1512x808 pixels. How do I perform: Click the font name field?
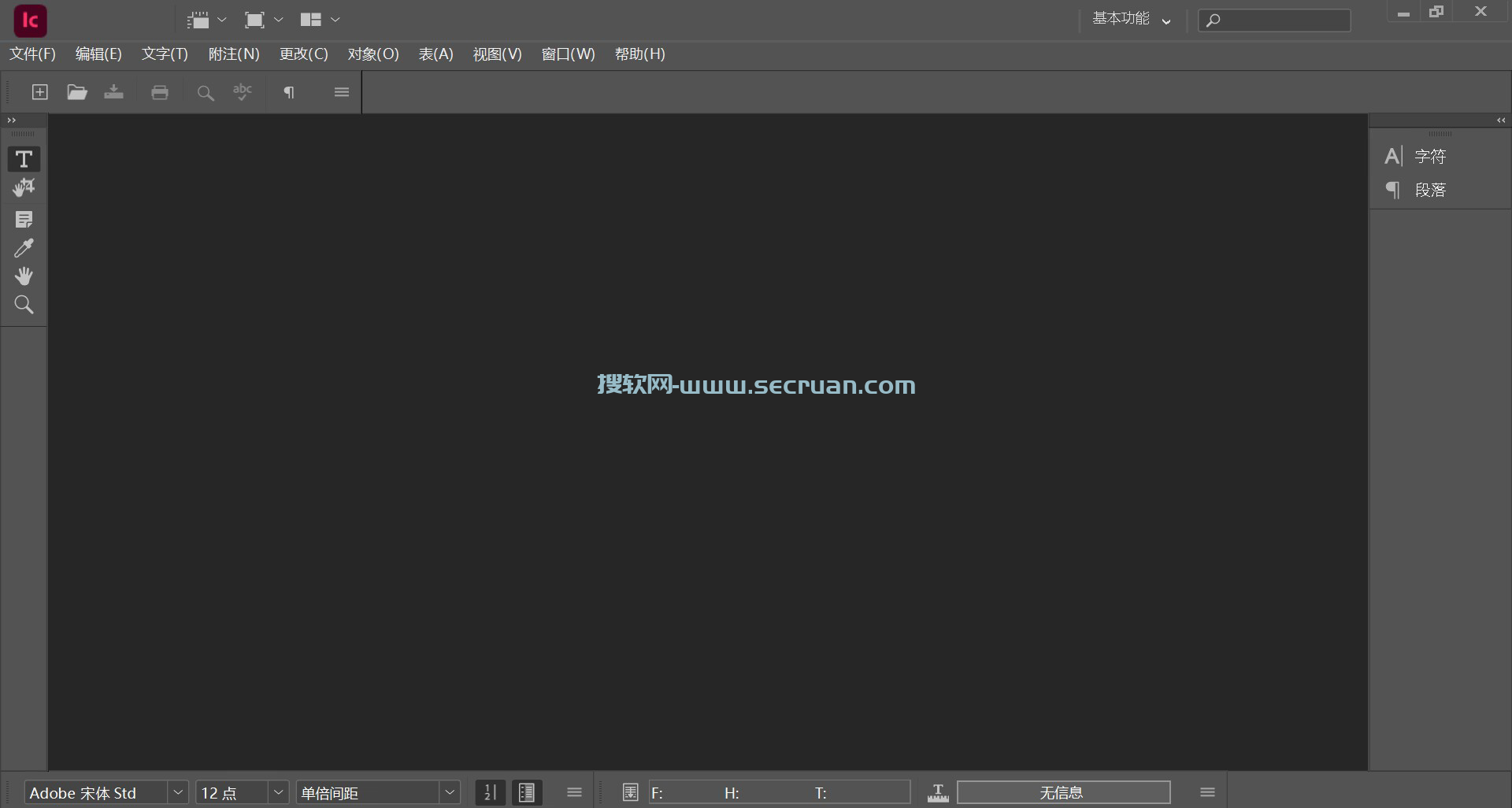point(96,792)
